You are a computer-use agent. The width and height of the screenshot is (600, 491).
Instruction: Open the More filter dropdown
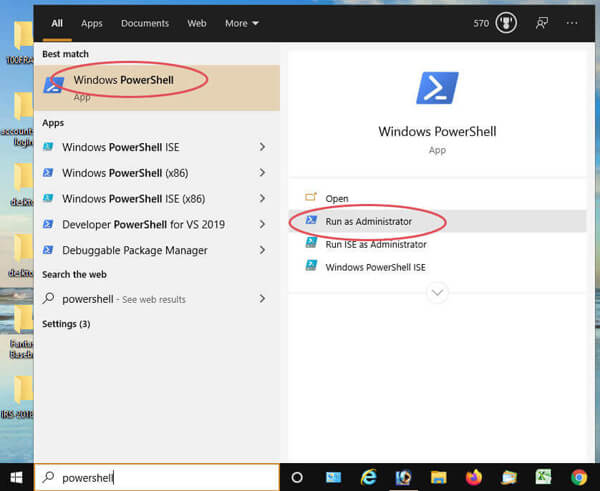(x=241, y=23)
